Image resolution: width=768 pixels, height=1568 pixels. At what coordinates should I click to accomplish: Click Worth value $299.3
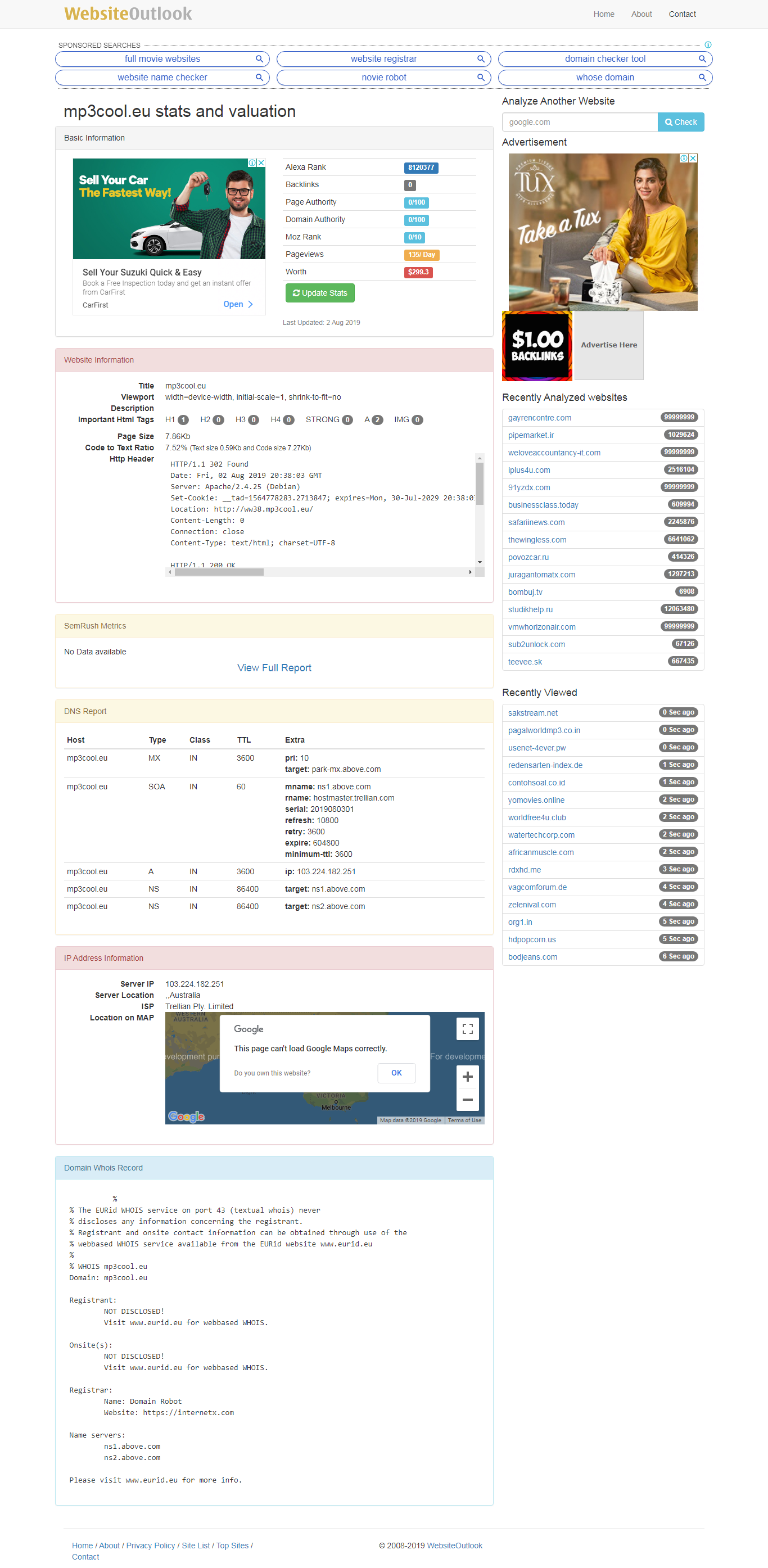(418, 273)
